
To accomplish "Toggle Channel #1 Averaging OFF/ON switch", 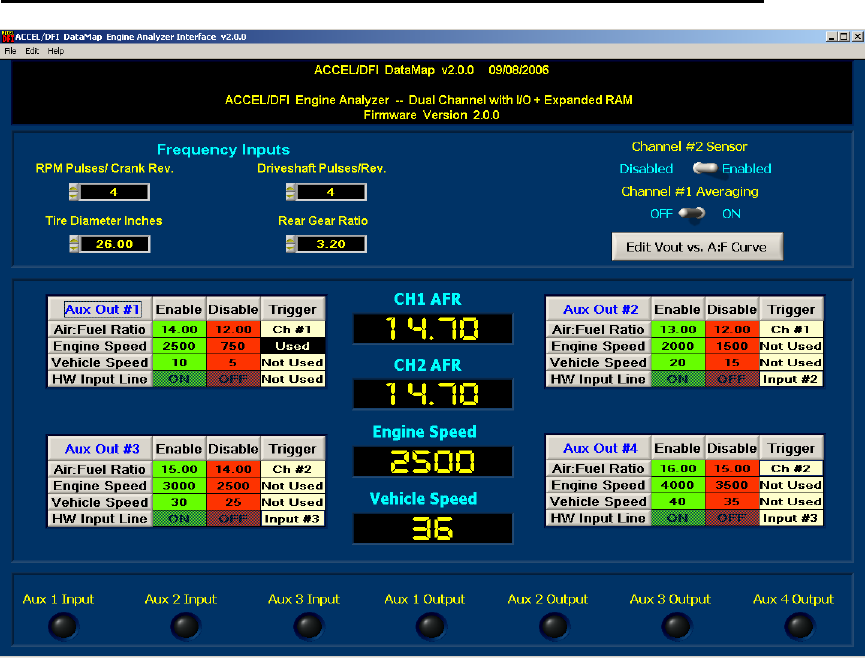I will pos(692,213).
